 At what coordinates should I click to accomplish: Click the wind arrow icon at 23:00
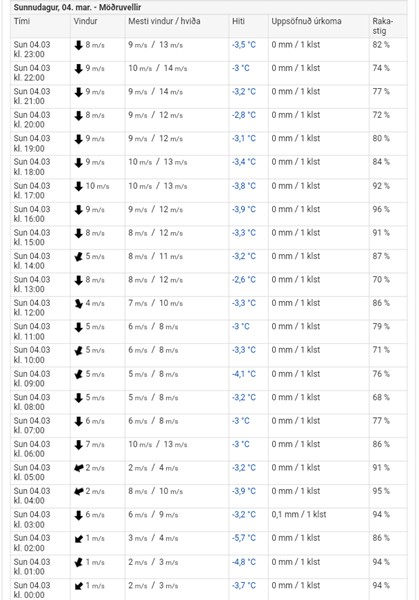78,45
